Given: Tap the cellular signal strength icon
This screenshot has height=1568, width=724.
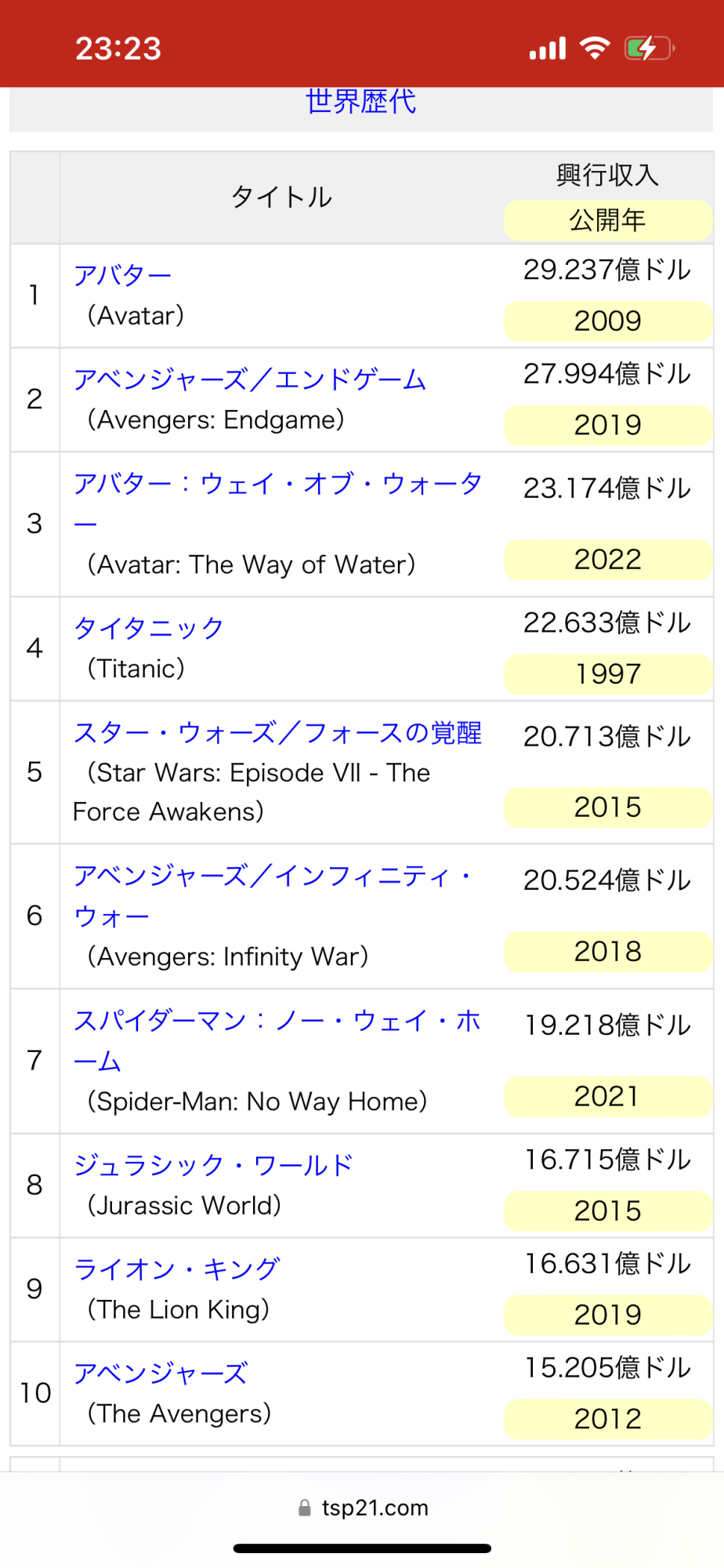Looking at the screenshot, I should pyautogui.click(x=547, y=49).
